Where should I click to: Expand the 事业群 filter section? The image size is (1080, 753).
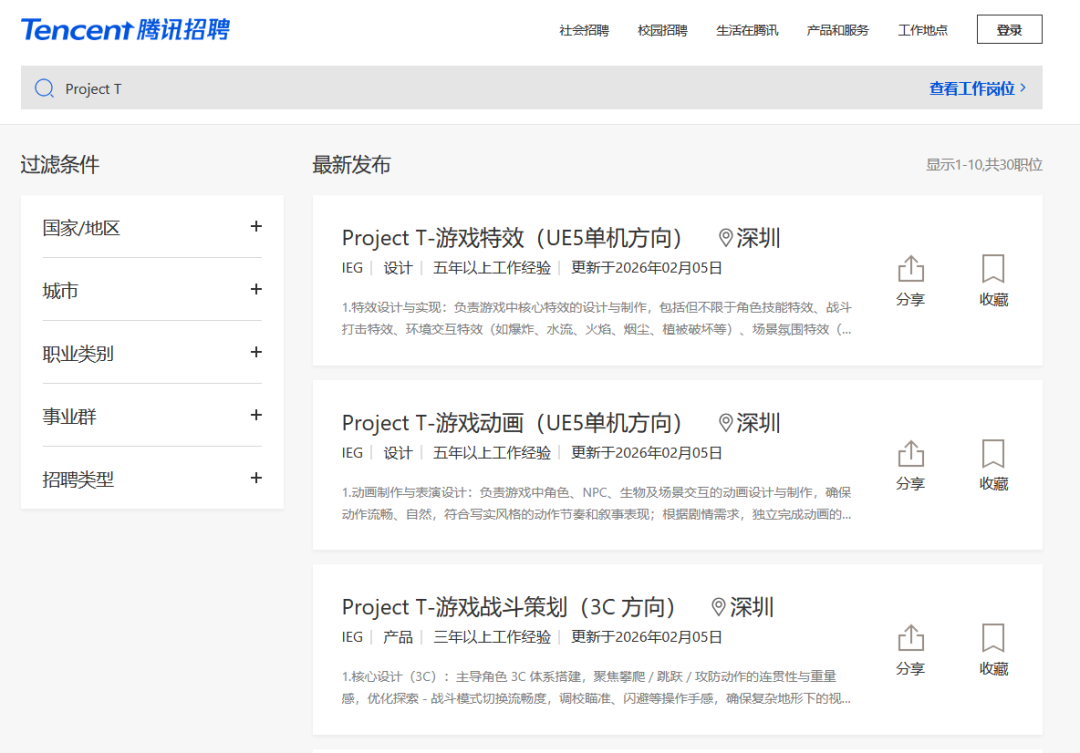(x=256, y=416)
